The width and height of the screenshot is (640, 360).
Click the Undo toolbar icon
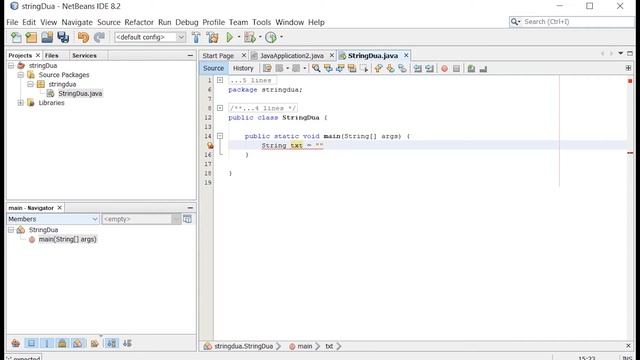pos(83,38)
